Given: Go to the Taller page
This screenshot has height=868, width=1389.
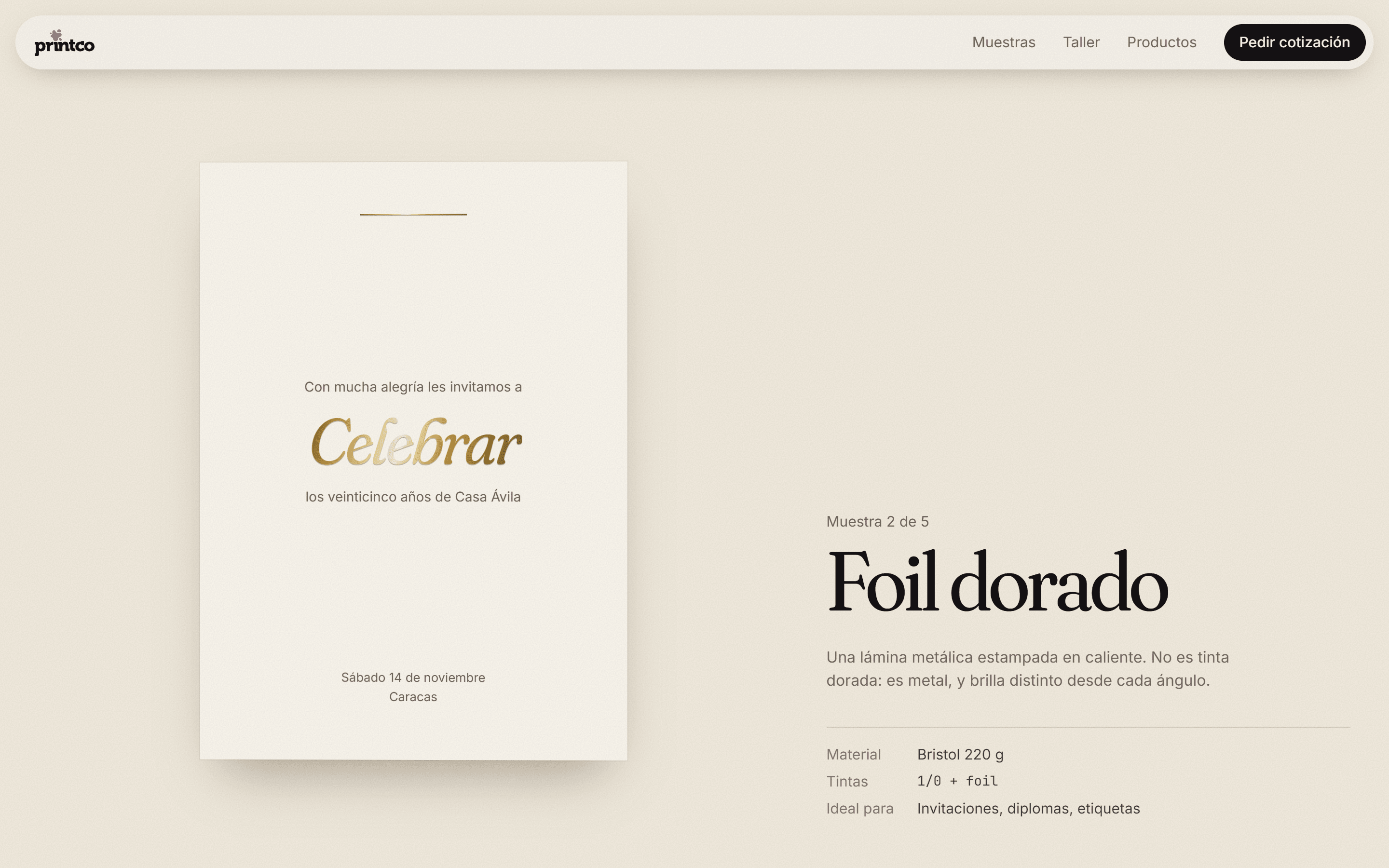Looking at the screenshot, I should point(1081,42).
